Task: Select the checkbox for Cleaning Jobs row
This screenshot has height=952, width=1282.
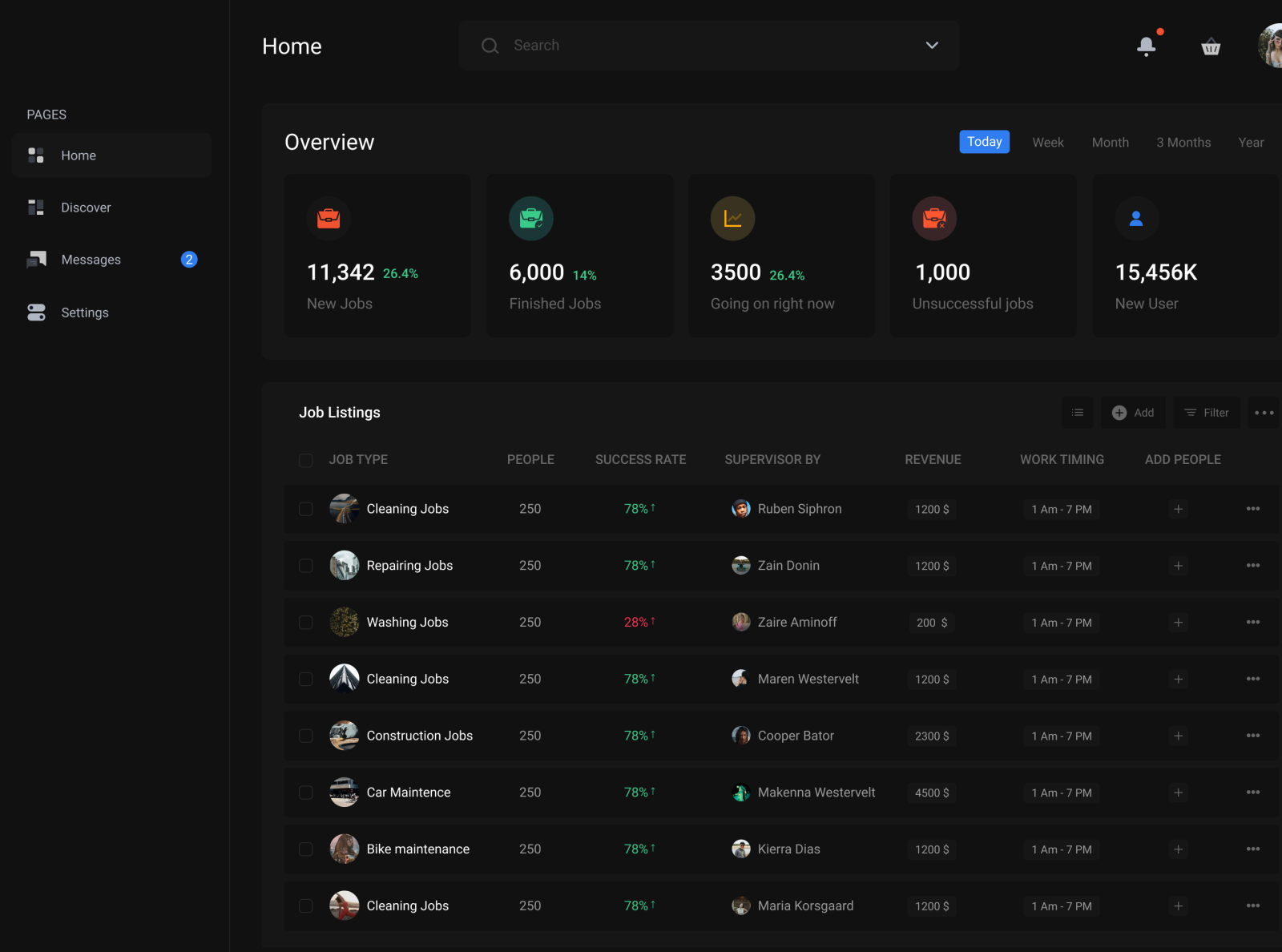Action: (x=305, y=509)
